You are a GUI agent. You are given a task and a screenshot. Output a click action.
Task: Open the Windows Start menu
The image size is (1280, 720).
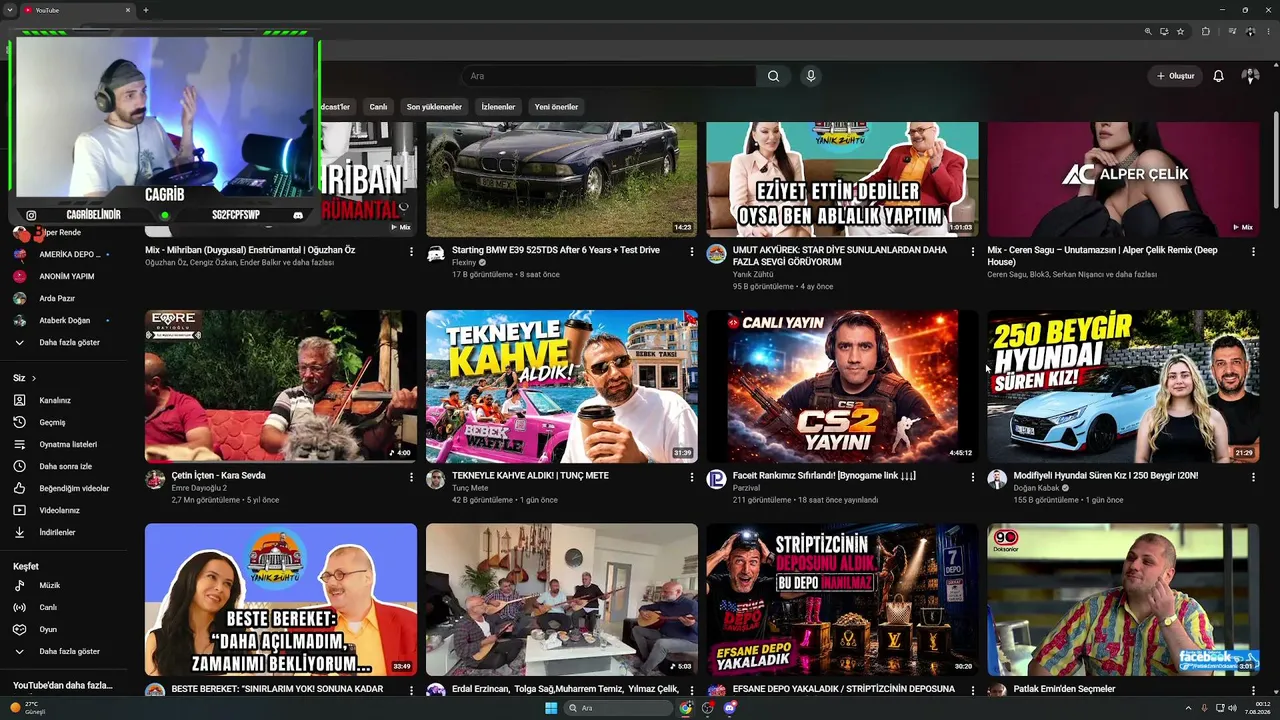551,708
